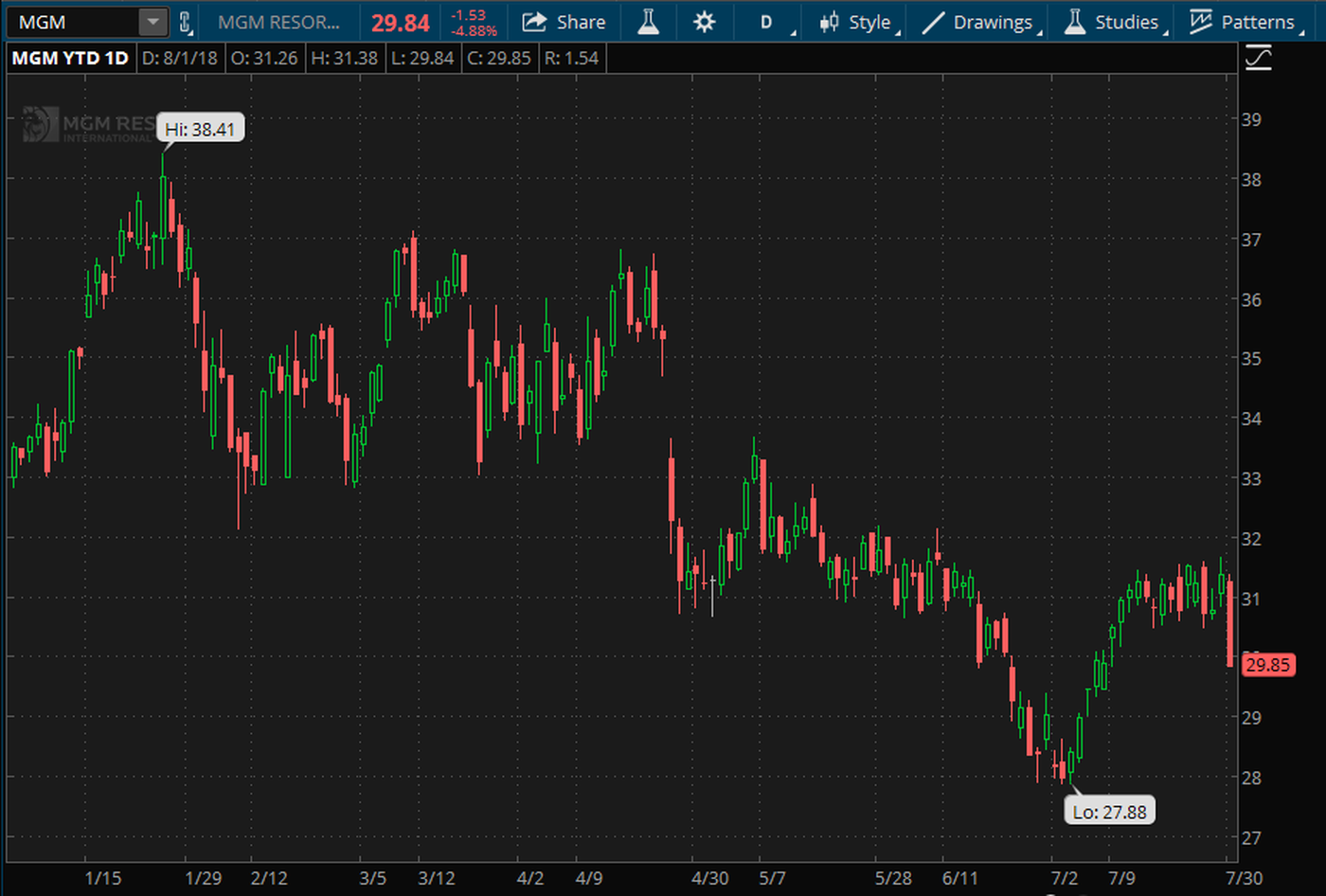
Task: Open the Style menu
Action: (x=856, y=22)
